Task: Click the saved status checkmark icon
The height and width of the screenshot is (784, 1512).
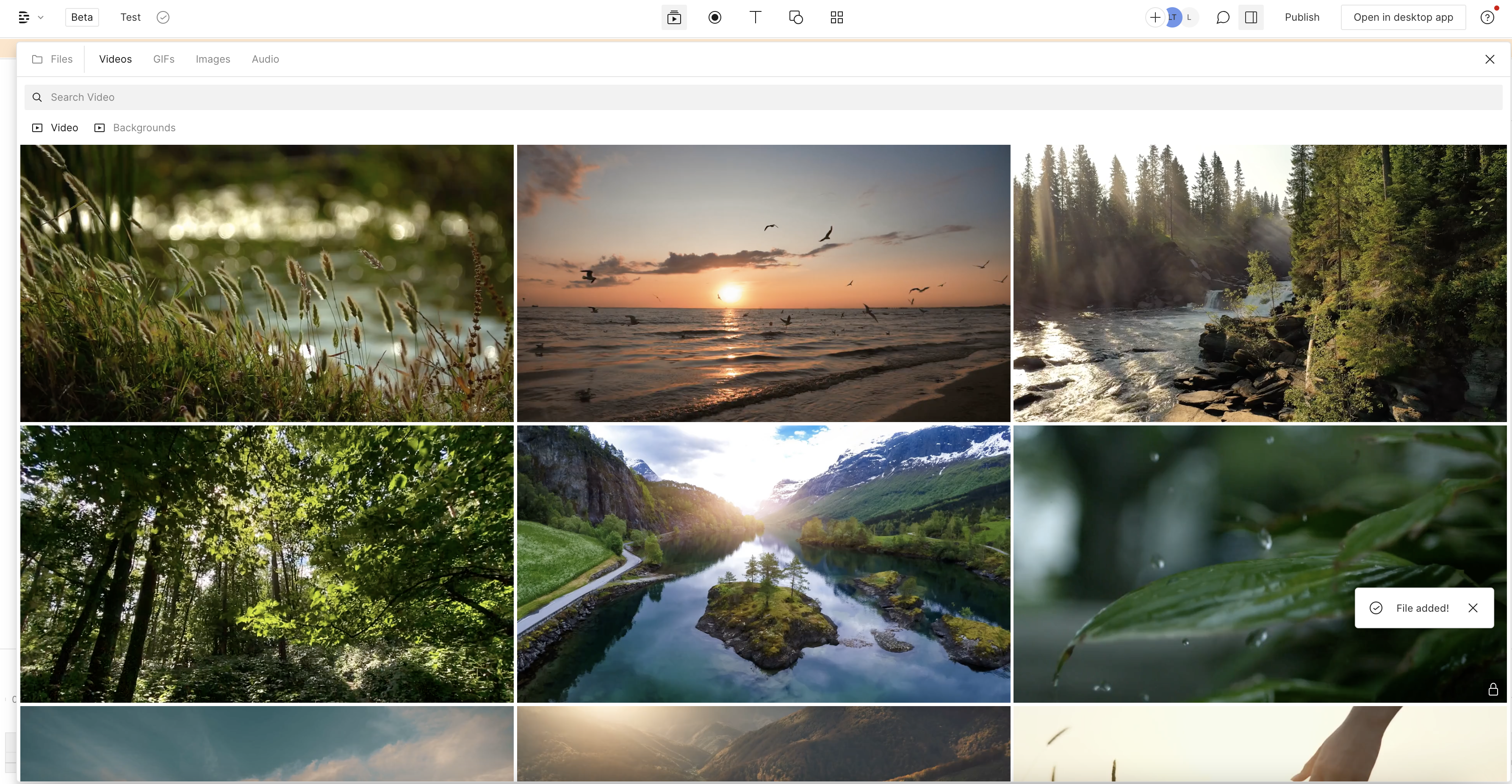Action: click(163, 18)
